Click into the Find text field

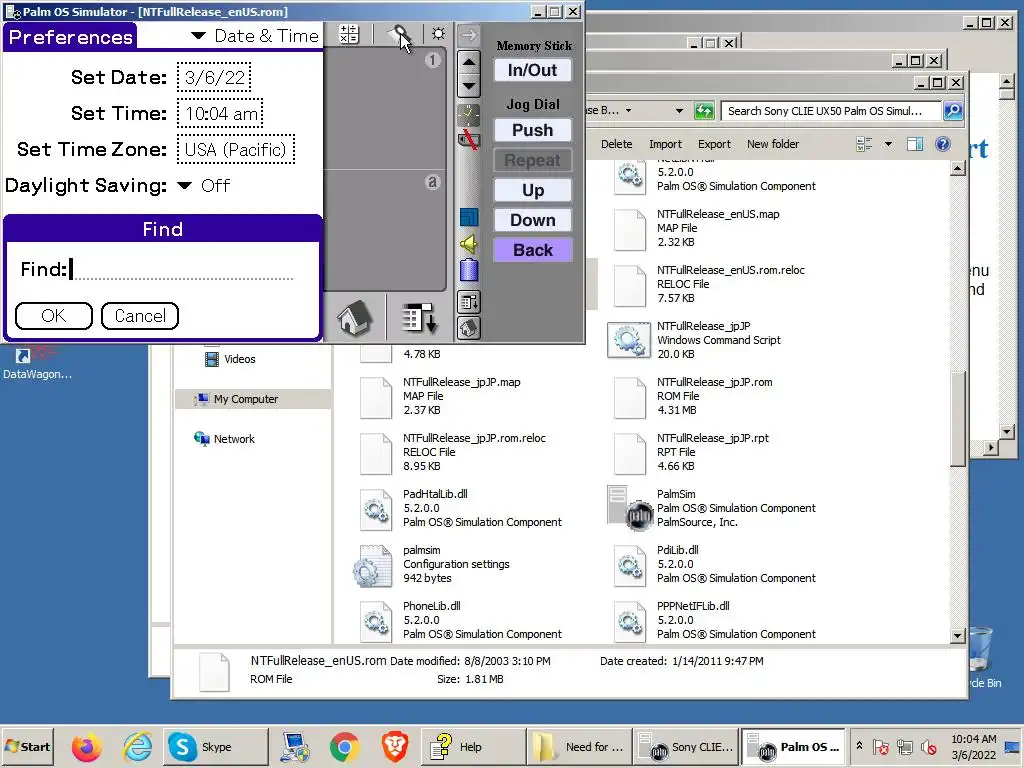click(x=181, y=269)
